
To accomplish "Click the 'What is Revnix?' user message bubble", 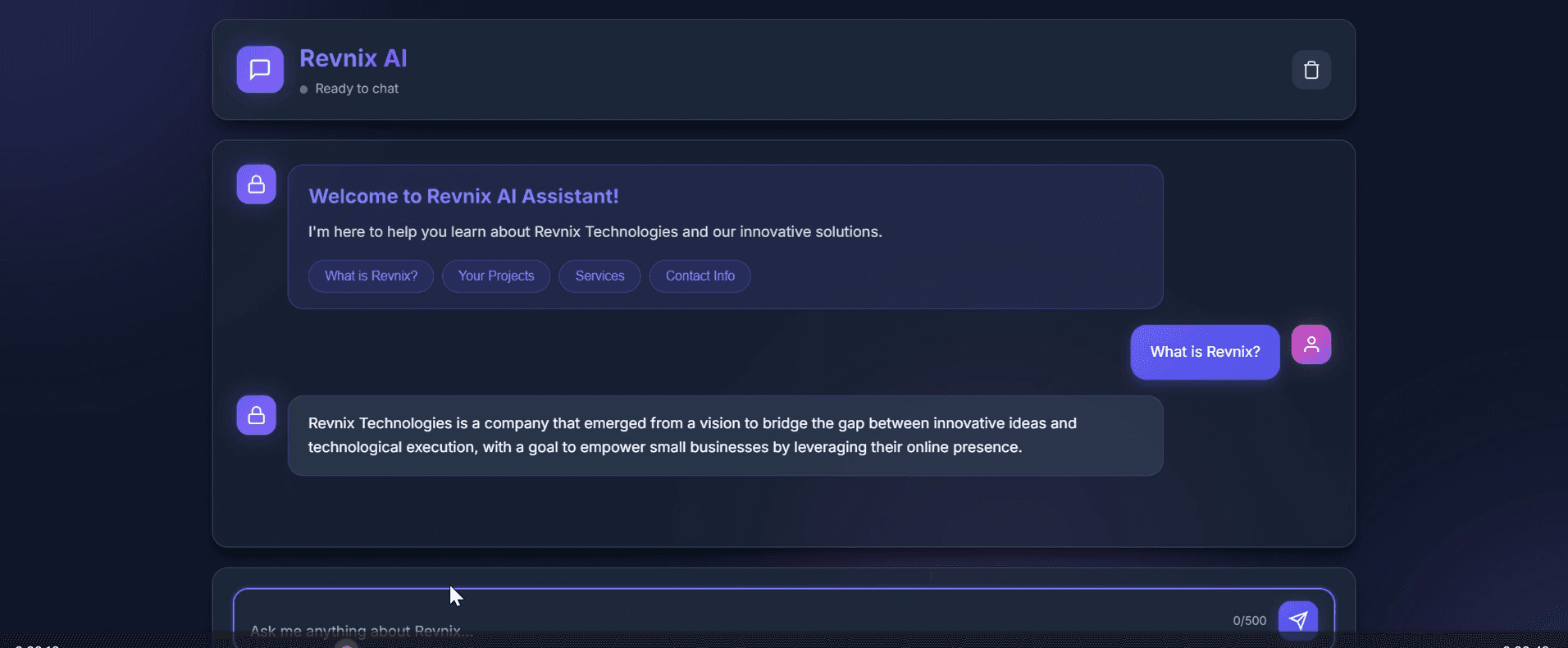I will point(1205,351).
